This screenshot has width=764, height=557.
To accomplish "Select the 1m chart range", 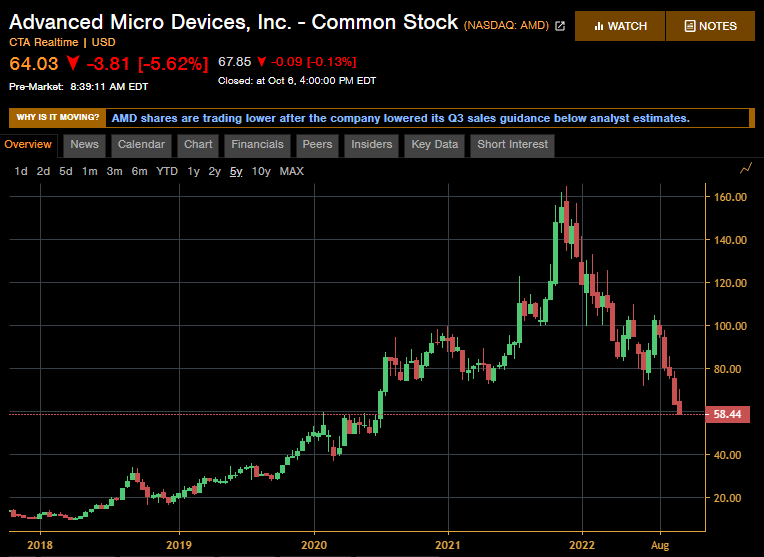I will point(90,172).
